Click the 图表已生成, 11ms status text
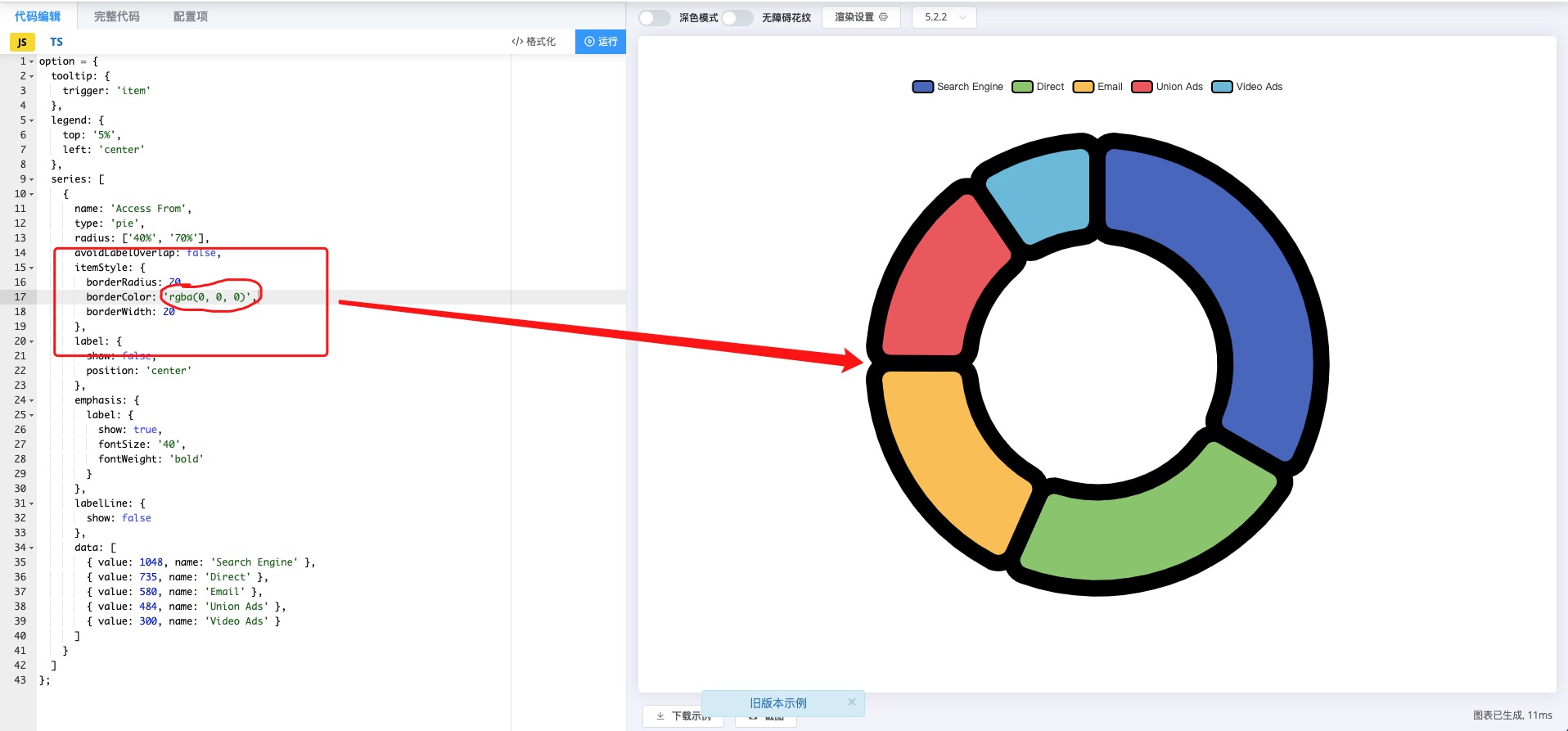Screen dimensions: 1568x731 click(x=1512, y=715)
